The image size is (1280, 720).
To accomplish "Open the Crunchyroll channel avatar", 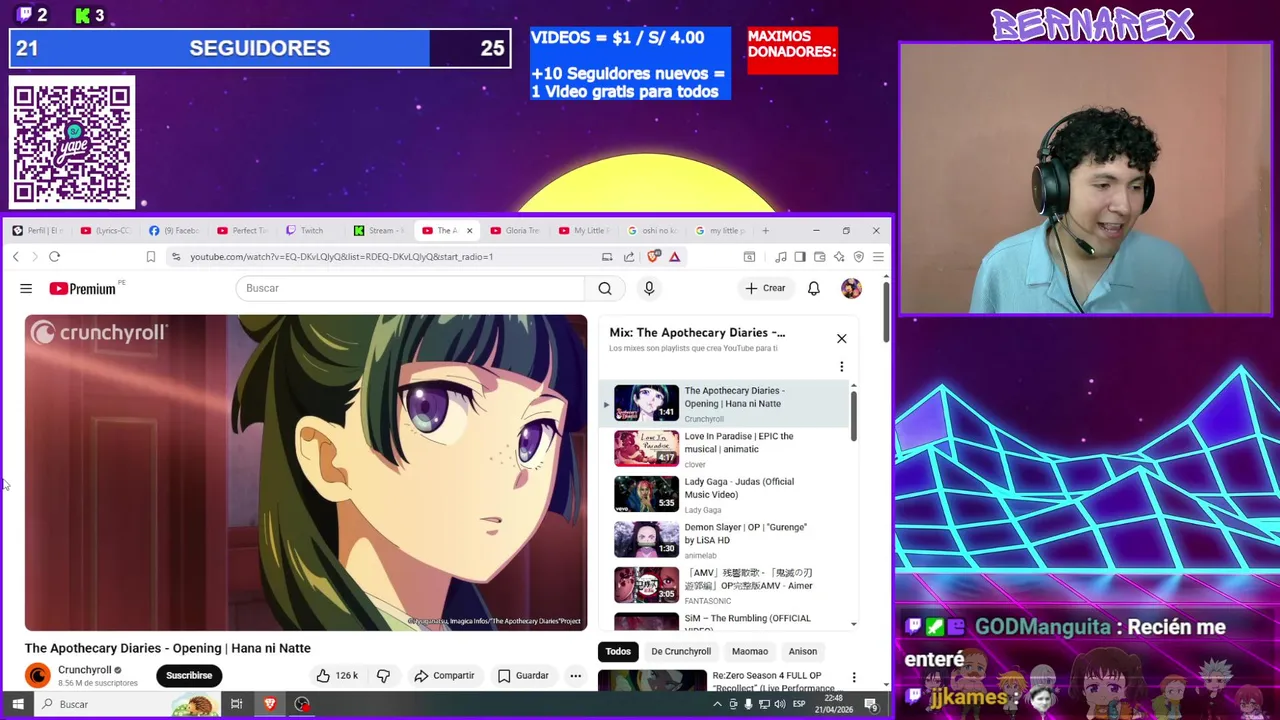I will (38, 676).
